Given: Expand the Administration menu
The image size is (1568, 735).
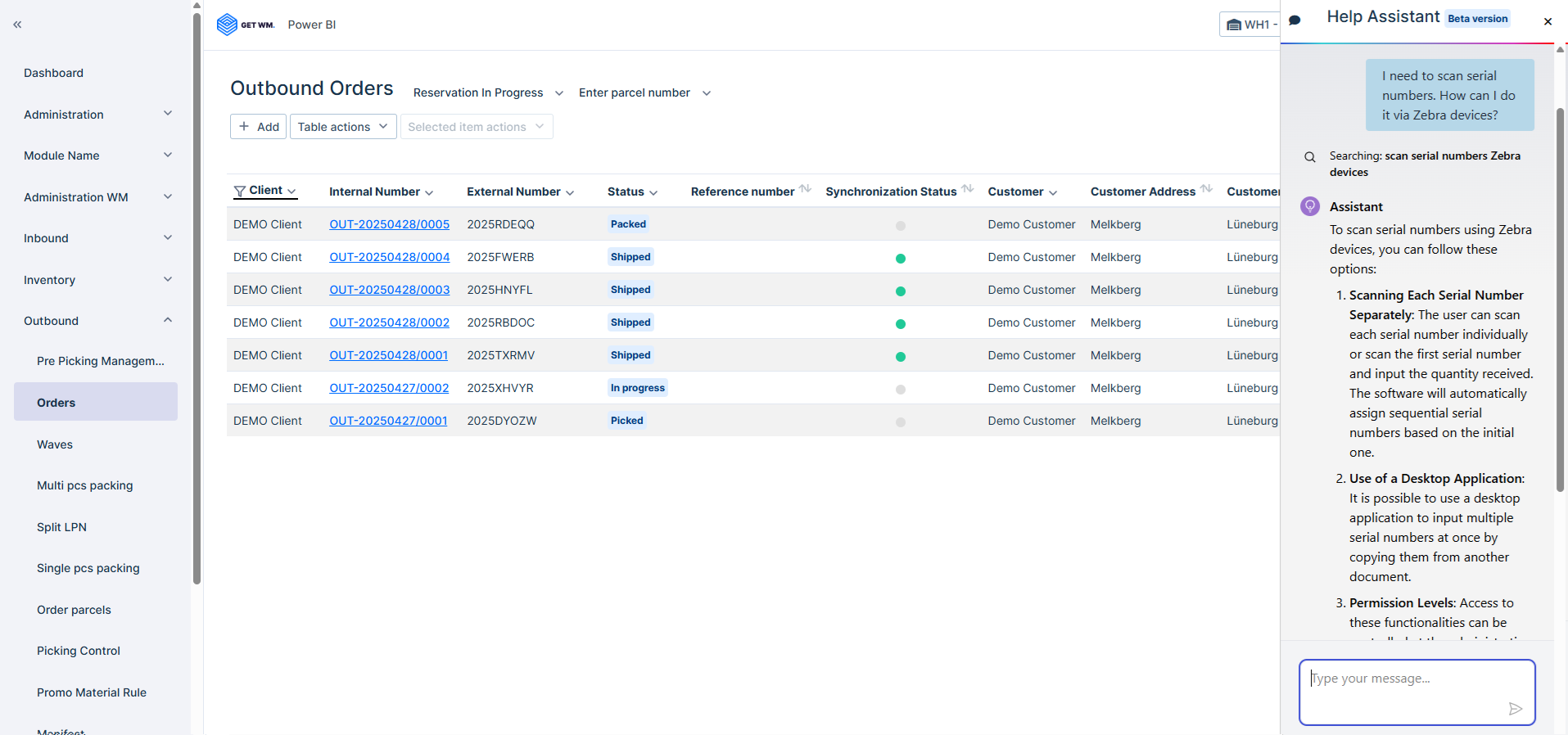Looking at the screenshot, I should (96, 115).
